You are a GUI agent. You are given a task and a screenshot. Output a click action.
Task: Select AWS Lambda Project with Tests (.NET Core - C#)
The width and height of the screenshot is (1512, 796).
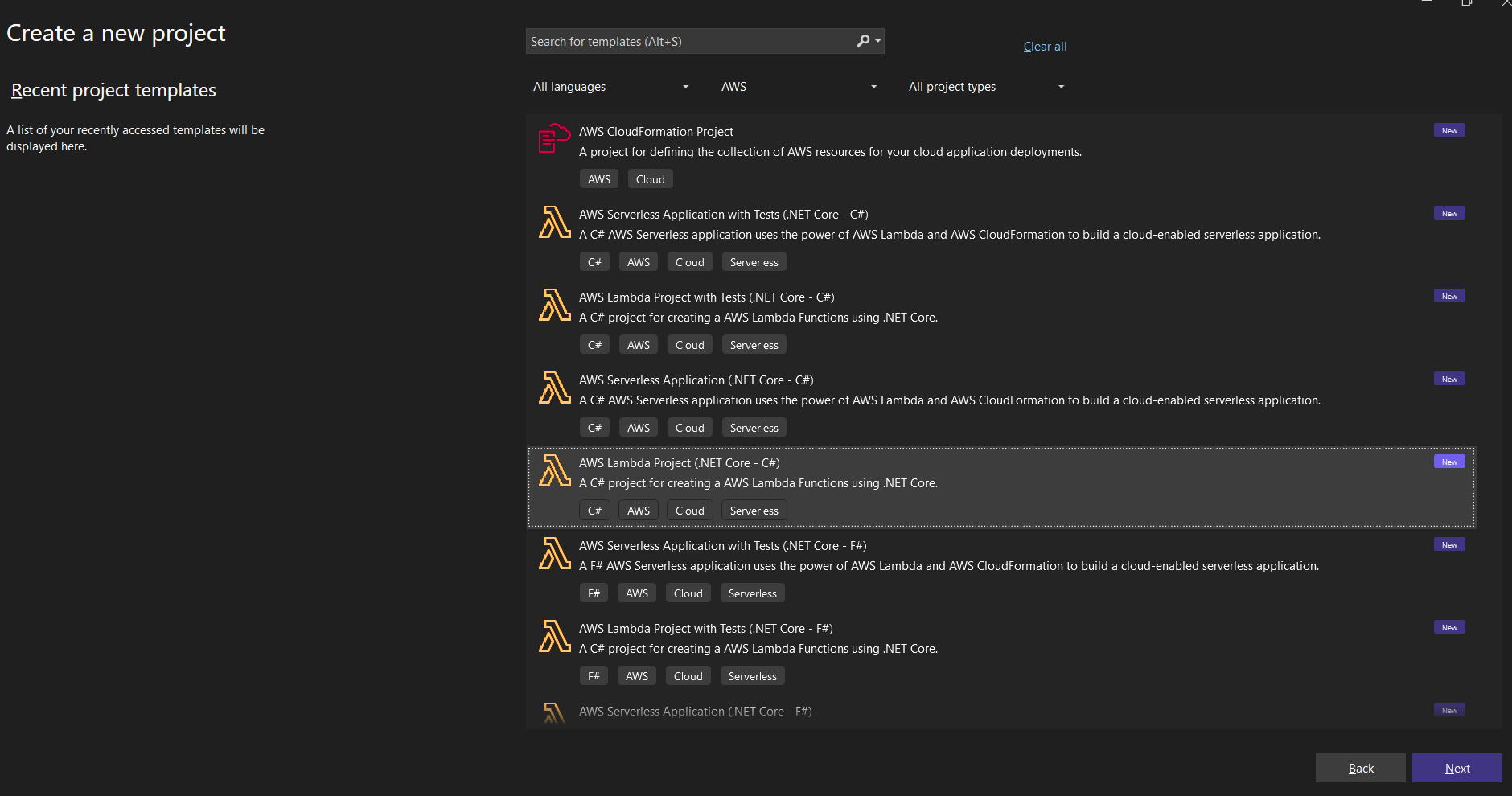[707, 297]
